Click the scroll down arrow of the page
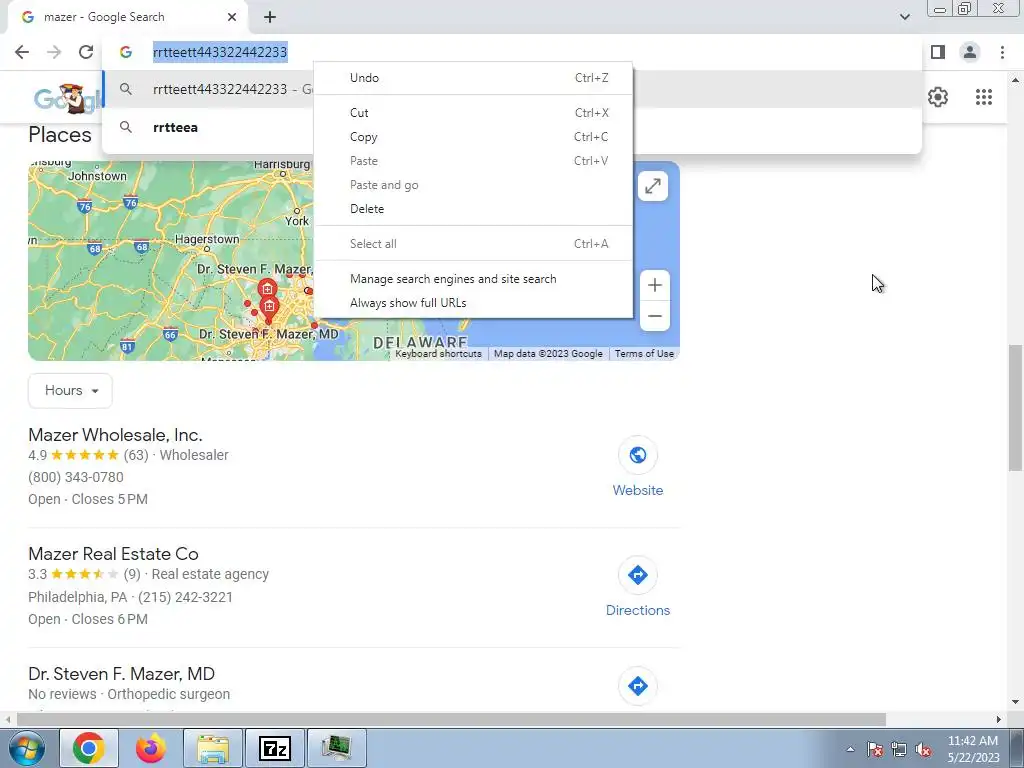 tap(1015, 703)
